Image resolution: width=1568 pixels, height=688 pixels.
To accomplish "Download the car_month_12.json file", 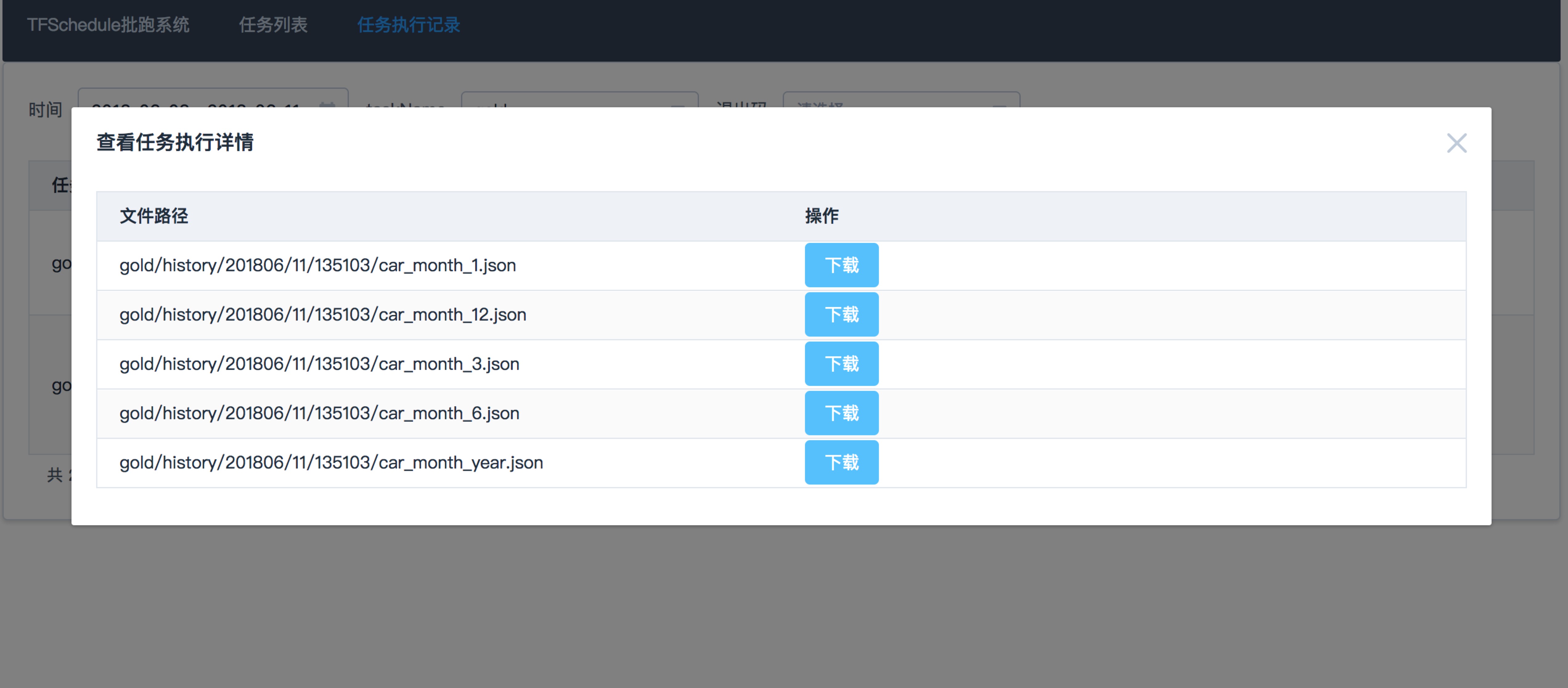I will pos(841,314).
